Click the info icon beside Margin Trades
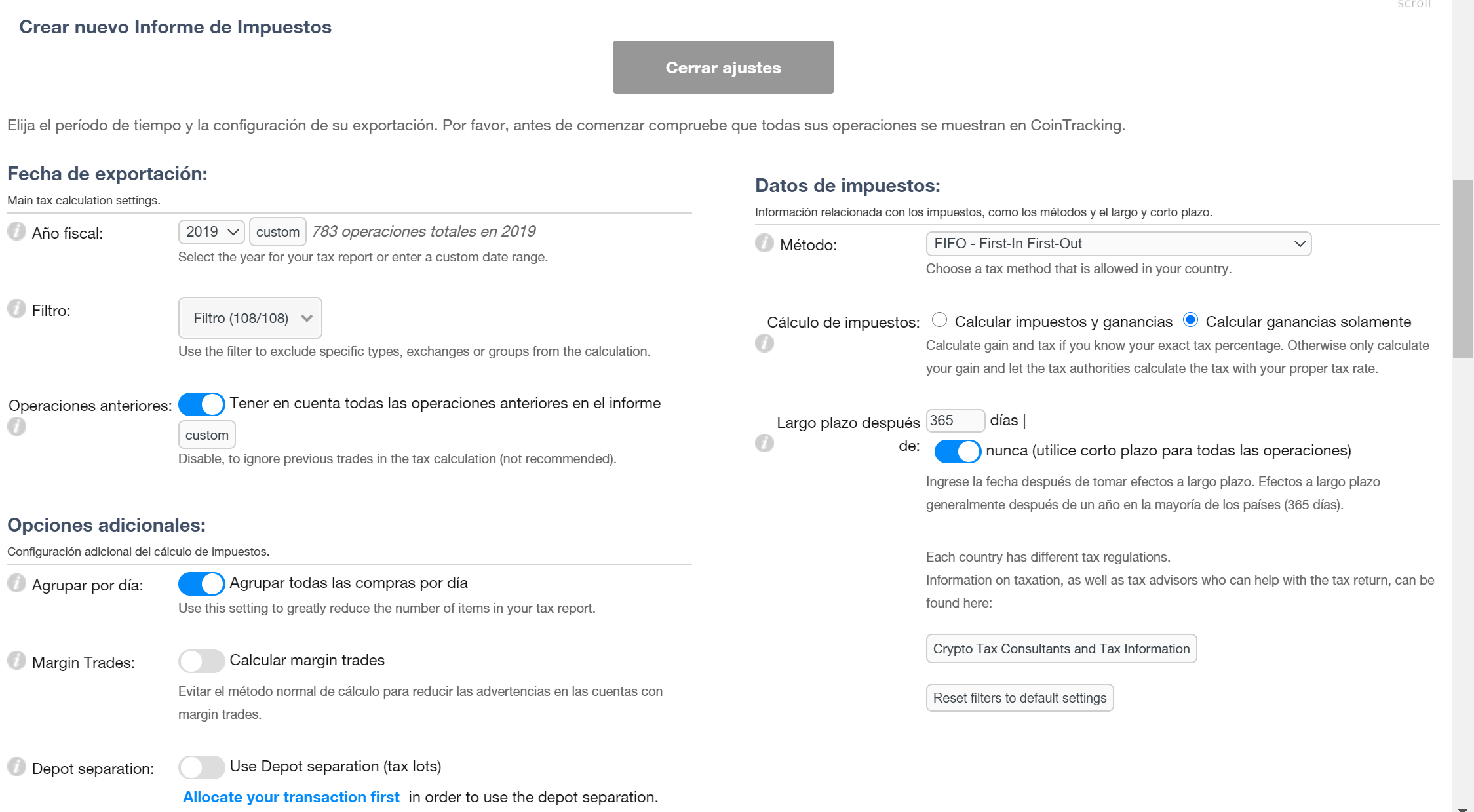The image size is (1474, 812). tap(16, 661)
